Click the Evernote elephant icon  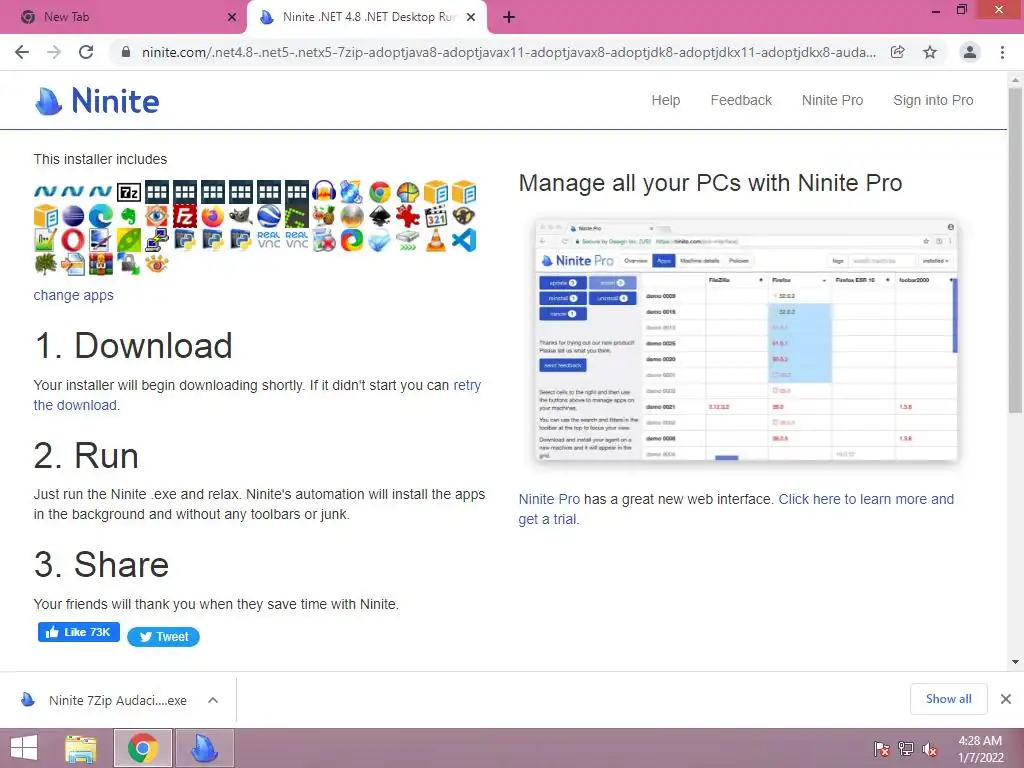click(x=129, y=216)
